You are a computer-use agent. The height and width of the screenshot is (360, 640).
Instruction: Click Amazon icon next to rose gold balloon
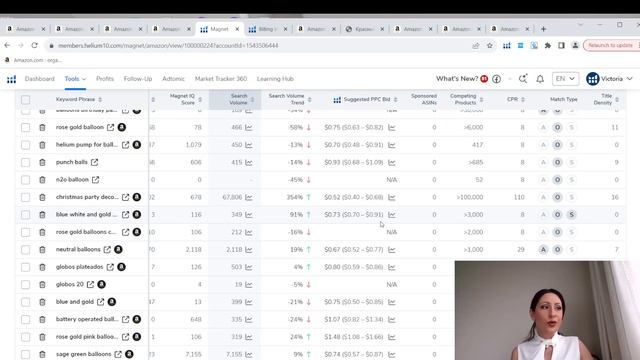(122, 127)
